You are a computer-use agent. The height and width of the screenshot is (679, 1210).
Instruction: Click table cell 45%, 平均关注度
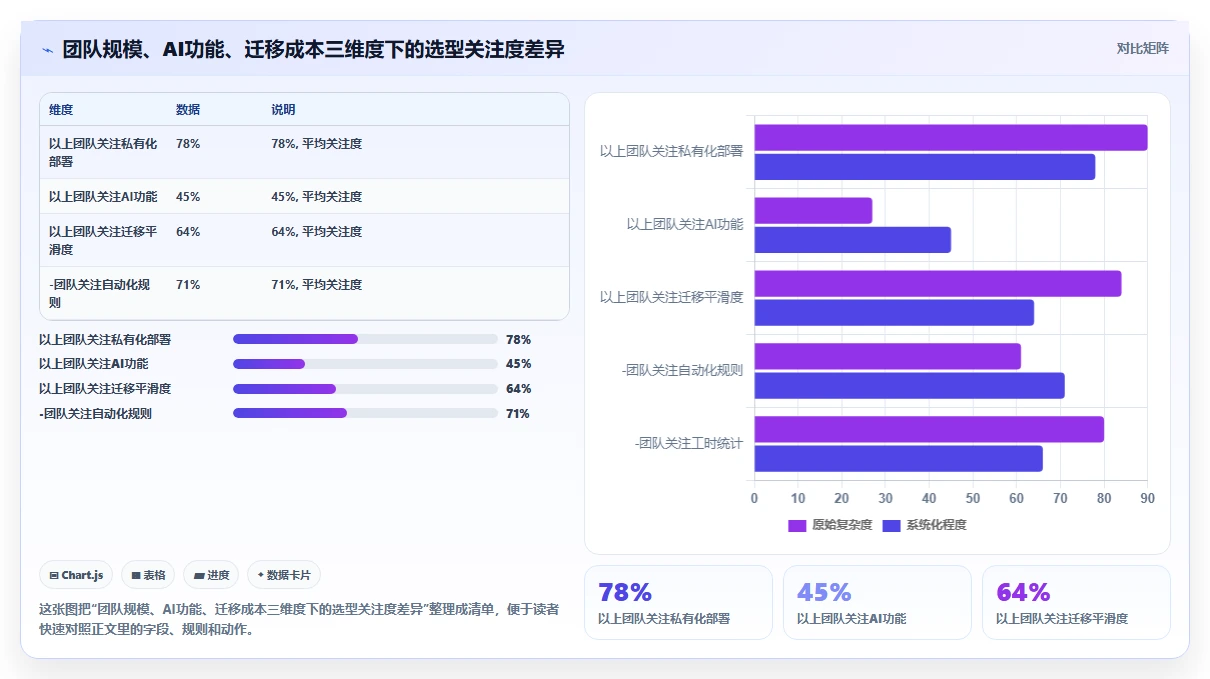point(317,197)
